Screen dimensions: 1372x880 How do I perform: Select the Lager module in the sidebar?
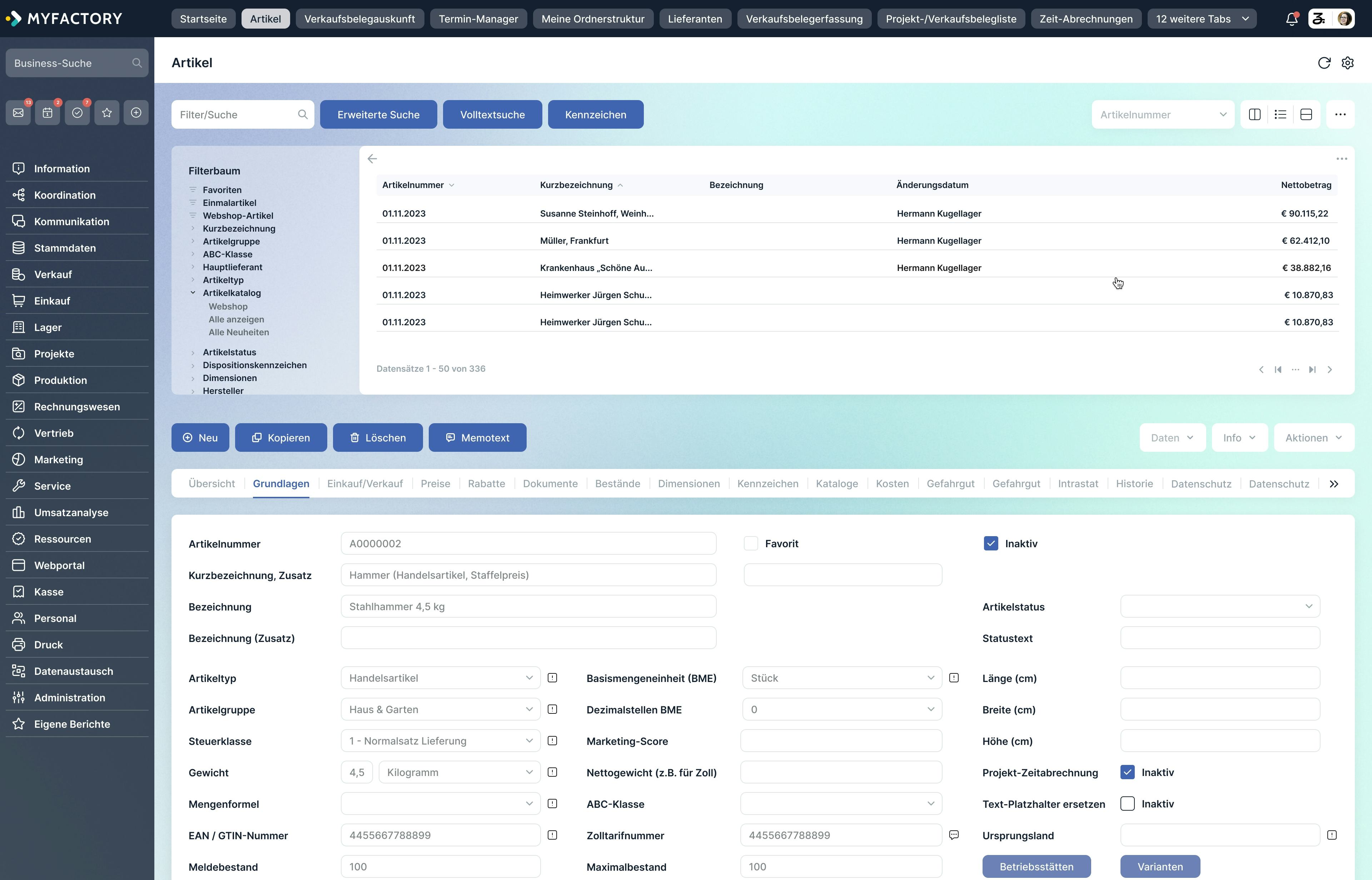click(48, 327)
